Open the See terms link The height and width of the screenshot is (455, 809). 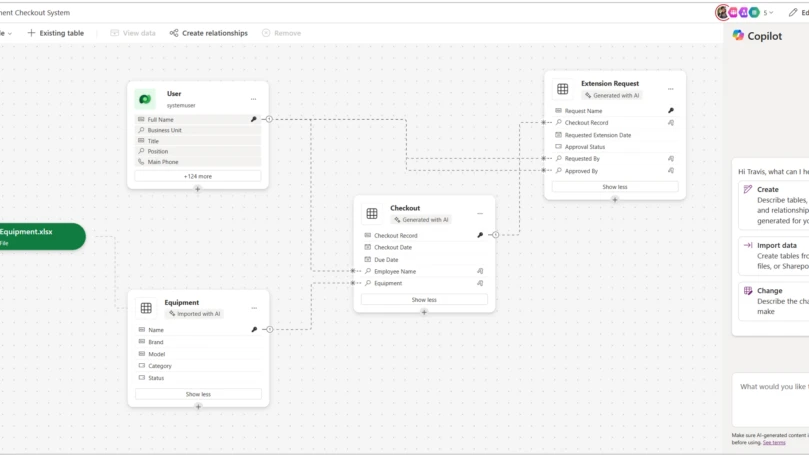pos(774,442)
